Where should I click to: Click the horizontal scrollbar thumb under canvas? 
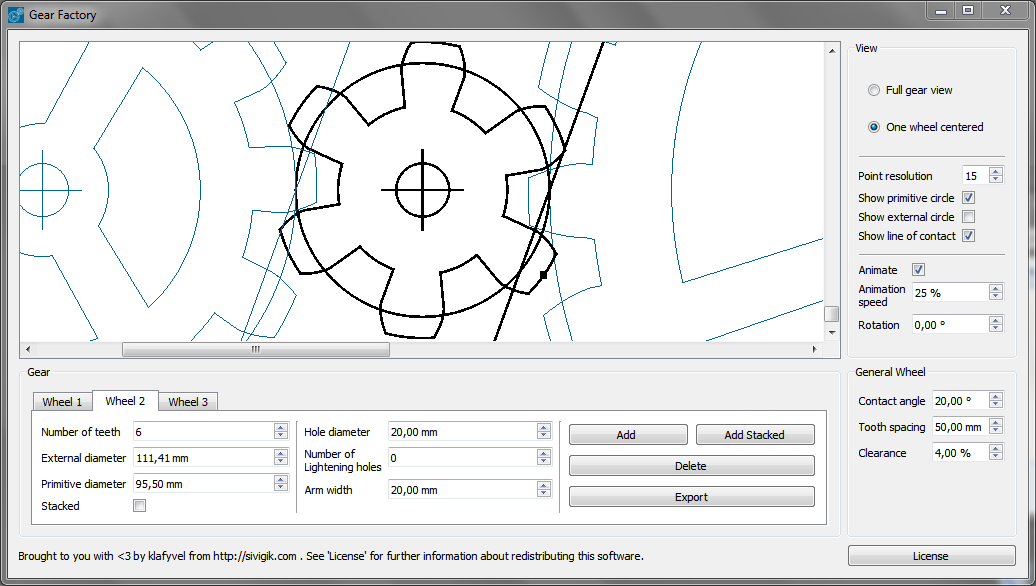click(256, 349)
